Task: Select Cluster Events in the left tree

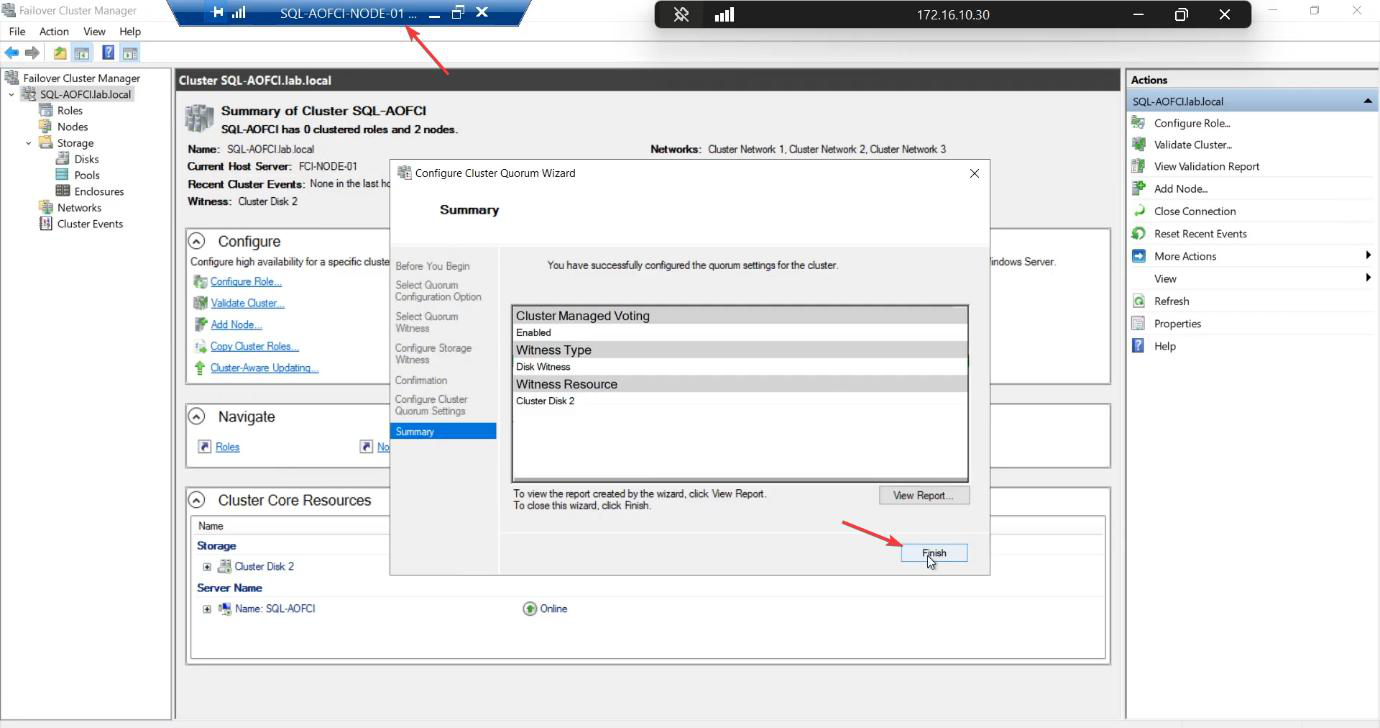Action: pos(90,224)
